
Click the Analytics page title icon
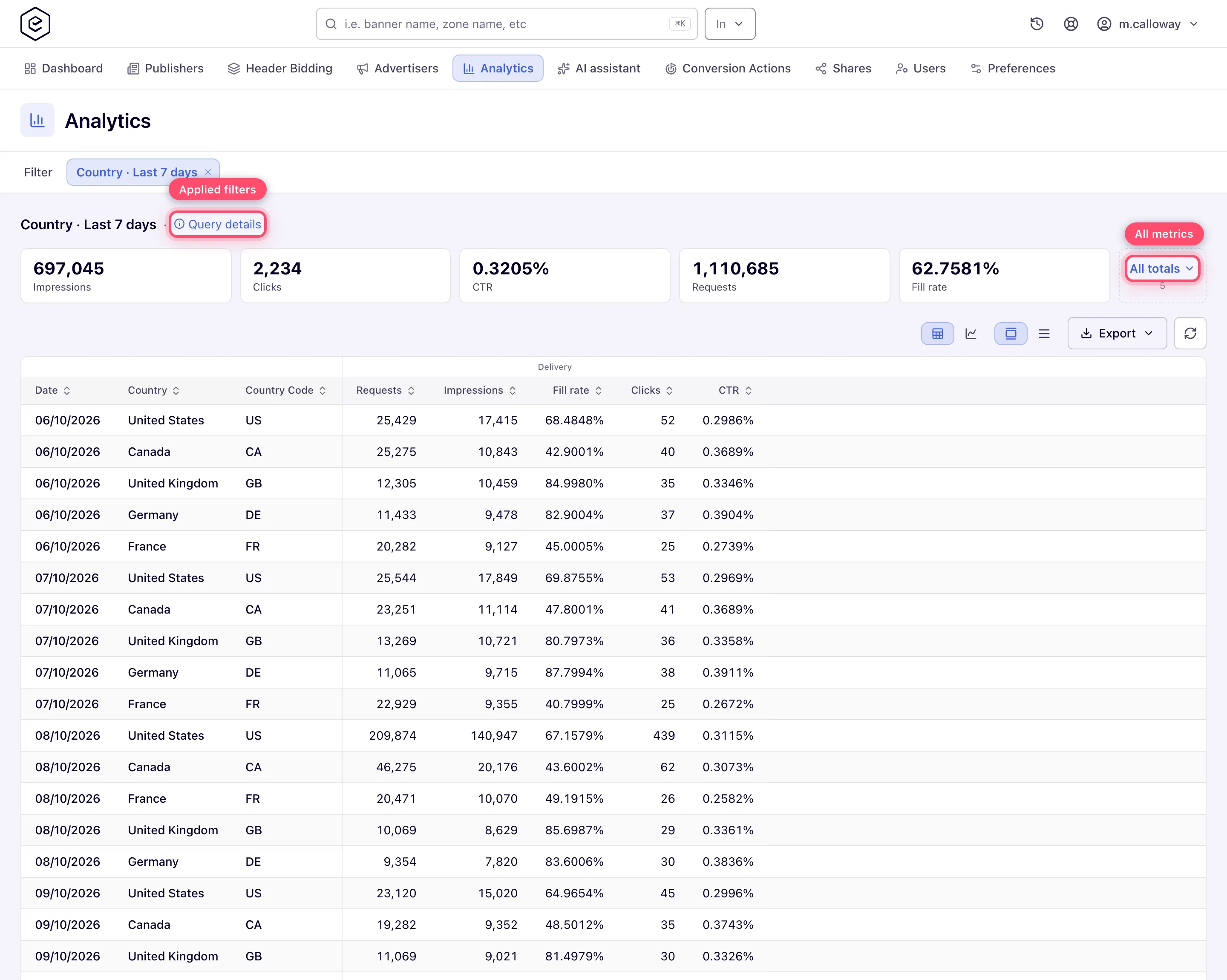point(37,120)
